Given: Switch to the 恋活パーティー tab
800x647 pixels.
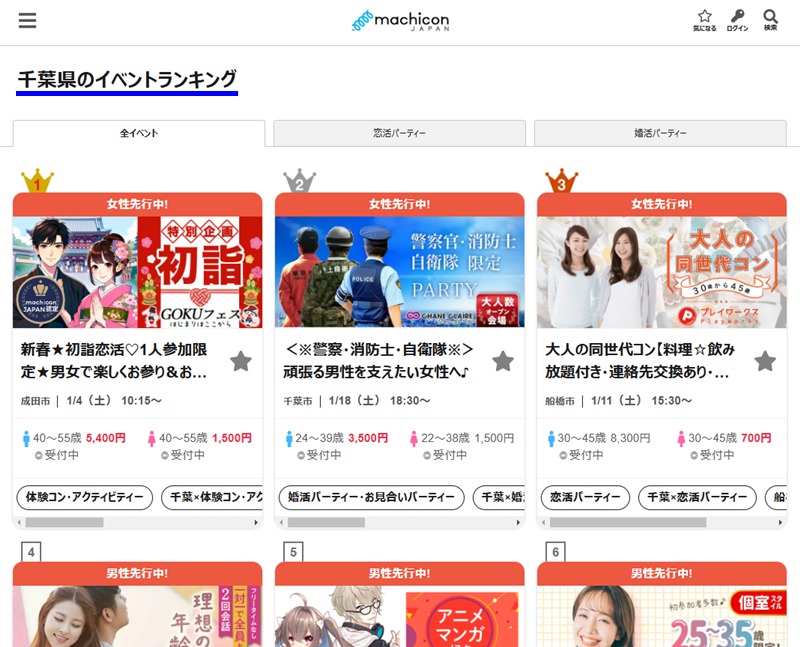Looking at the screenshot, I should pyautogui.click(x=399, y=133).
